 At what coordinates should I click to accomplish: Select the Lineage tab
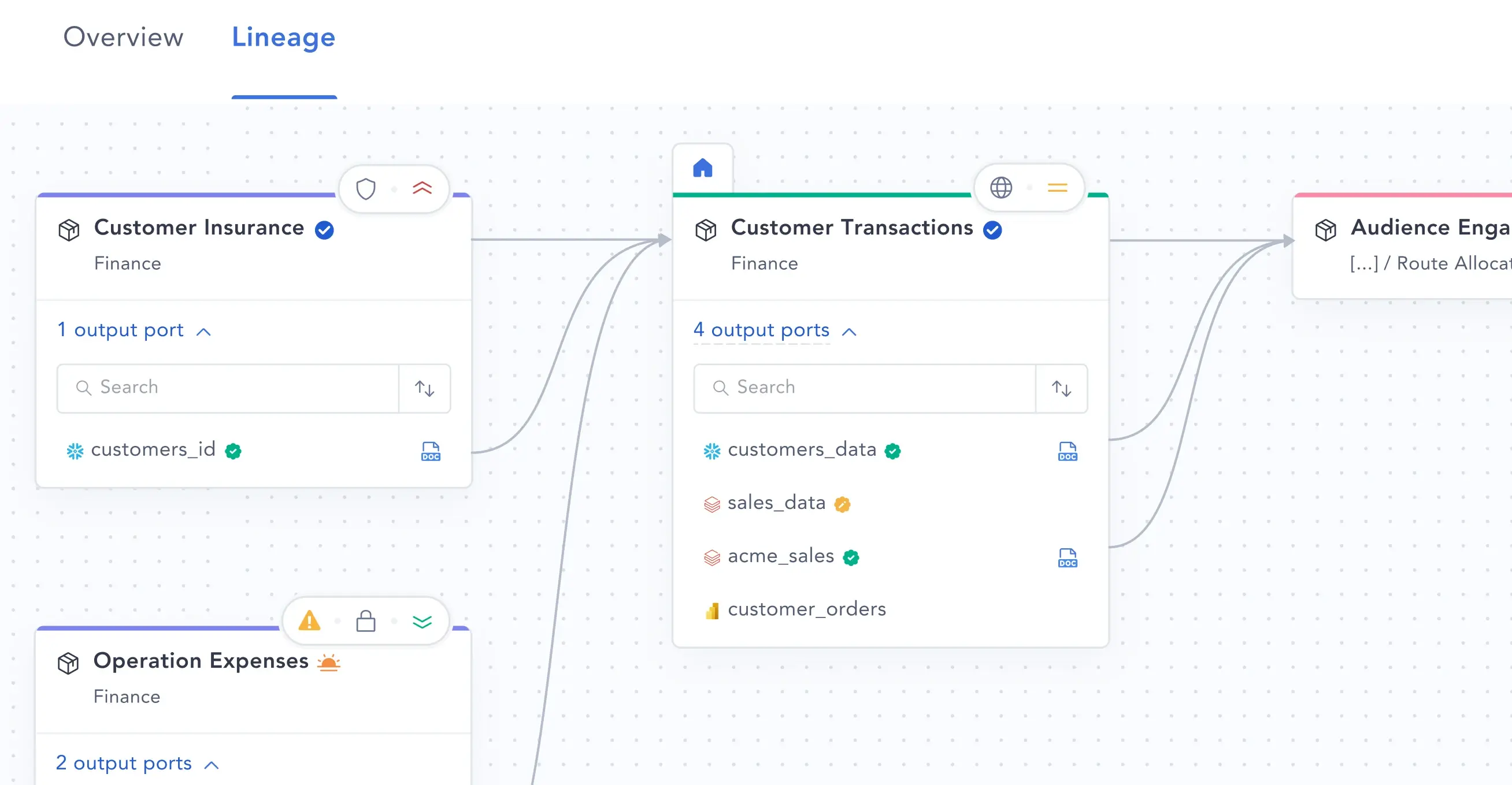tap(283, 37)
